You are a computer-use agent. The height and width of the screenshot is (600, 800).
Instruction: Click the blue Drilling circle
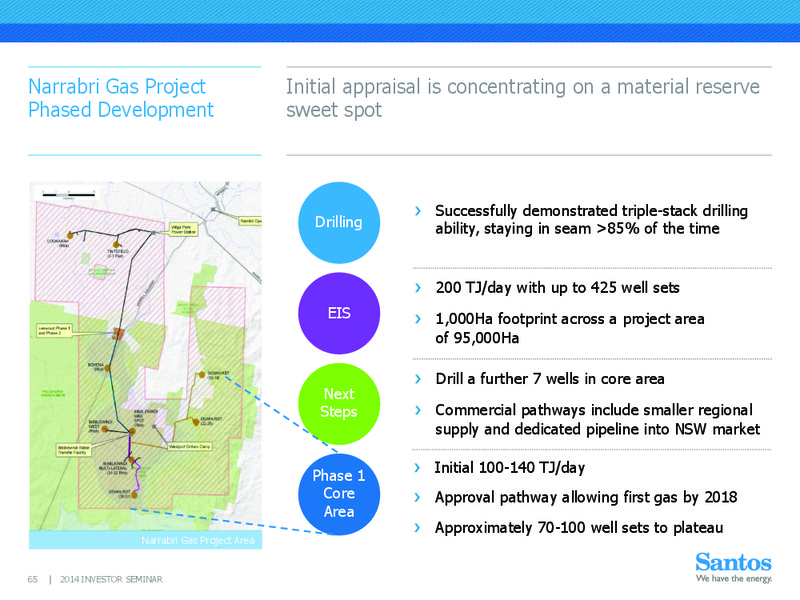(x=339, y=223)
